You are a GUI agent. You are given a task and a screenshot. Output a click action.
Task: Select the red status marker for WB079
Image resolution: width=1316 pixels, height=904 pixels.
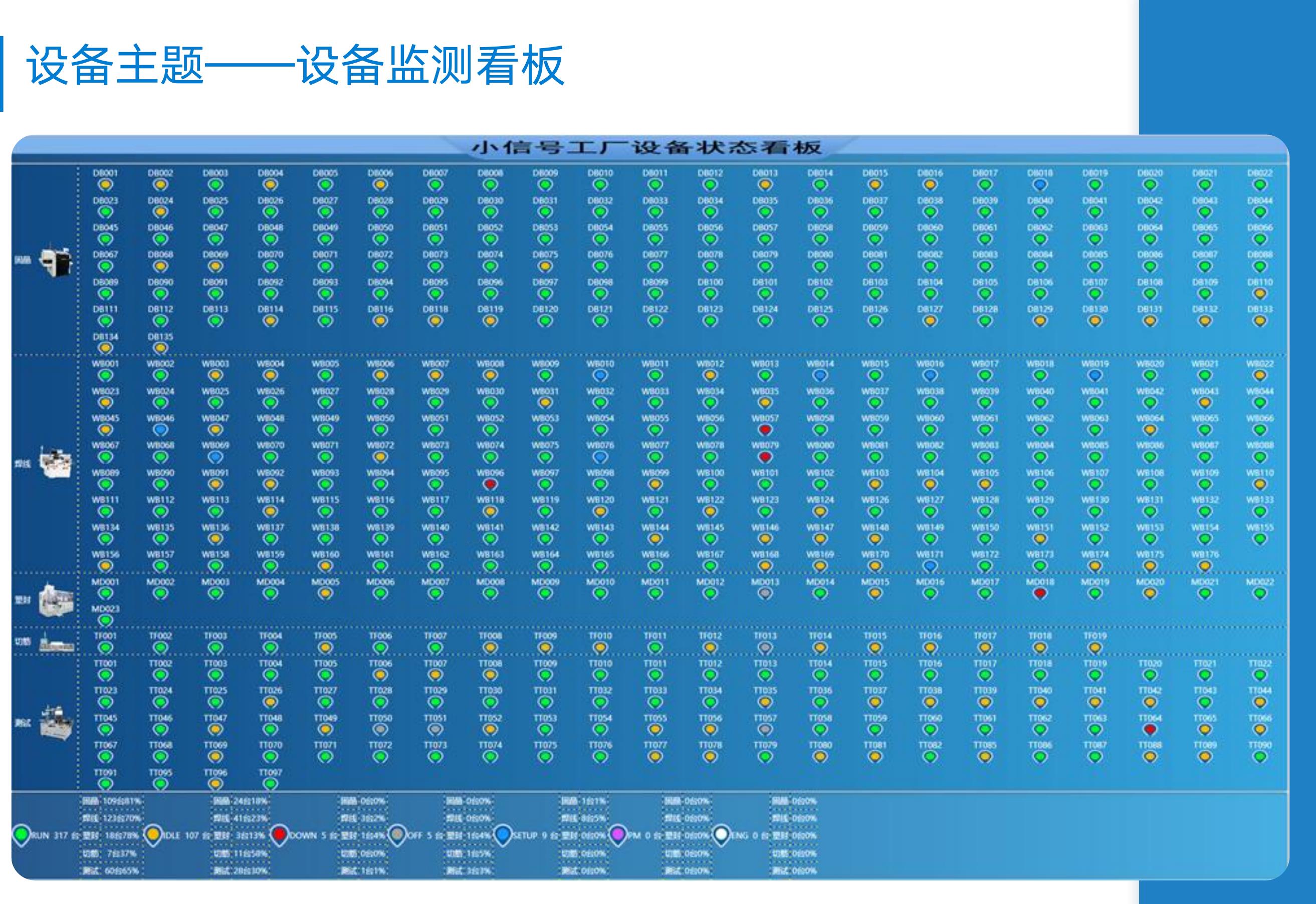tap(765, 457)
